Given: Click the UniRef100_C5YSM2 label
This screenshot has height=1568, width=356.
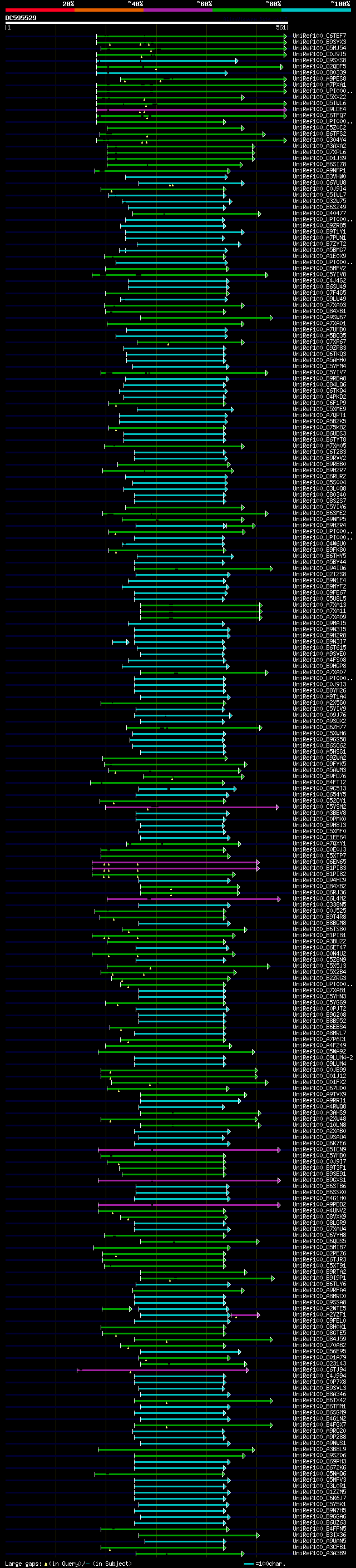Looking at the screenshot, I should tap(319, 807).
